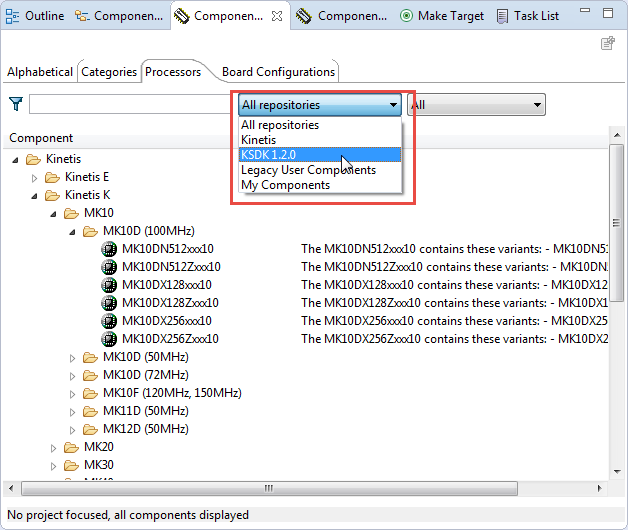Select the MK11D (50MHz) folder icon
The height and width of the screenshot is (530, 628).
pos(91,411)
